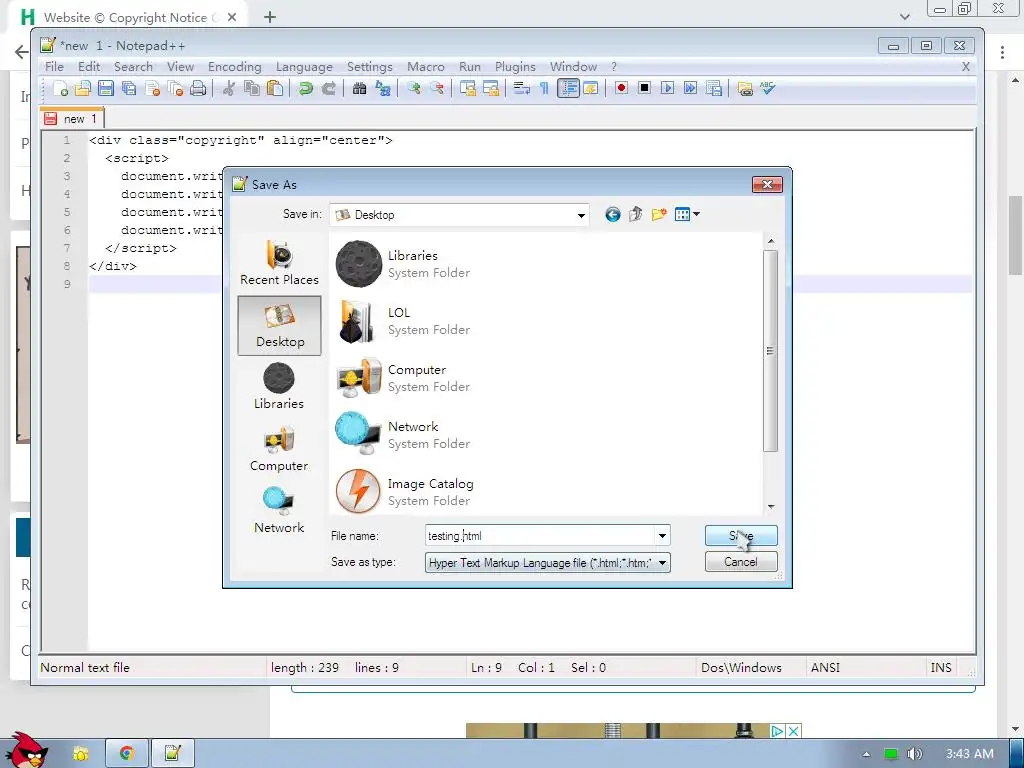1024x768 pixels.
Task: Open the Plugins menu
Action: tap(515, 67)
